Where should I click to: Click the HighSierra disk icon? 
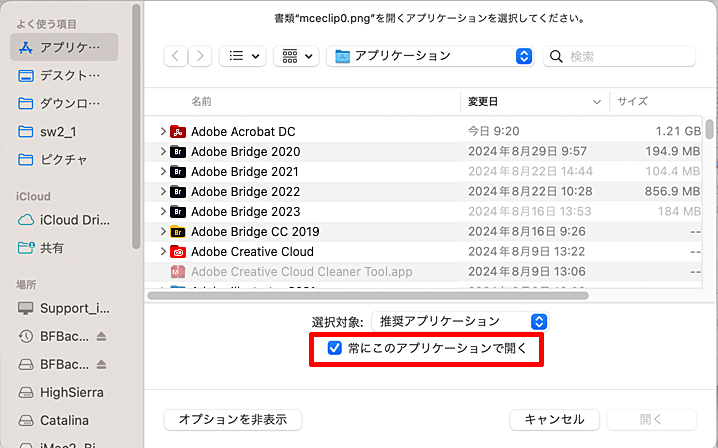(x=26, y=393)
